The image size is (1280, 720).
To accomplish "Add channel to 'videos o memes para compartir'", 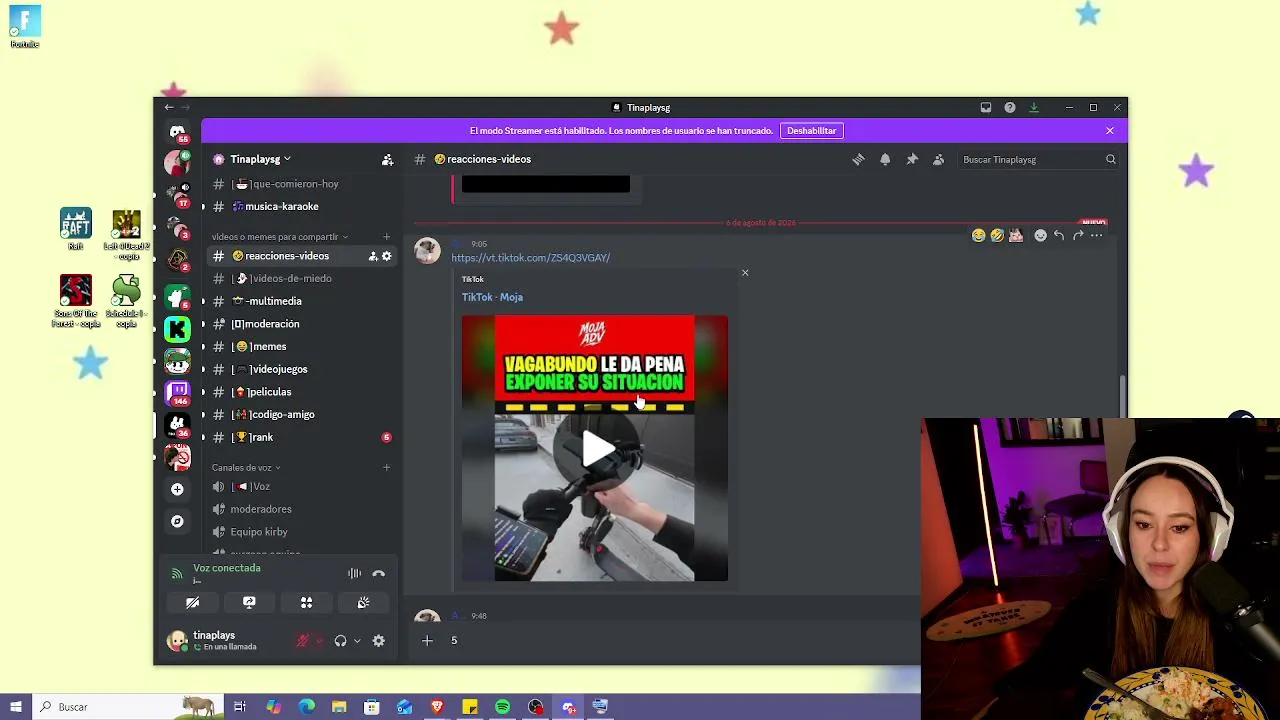I will 386,237.
